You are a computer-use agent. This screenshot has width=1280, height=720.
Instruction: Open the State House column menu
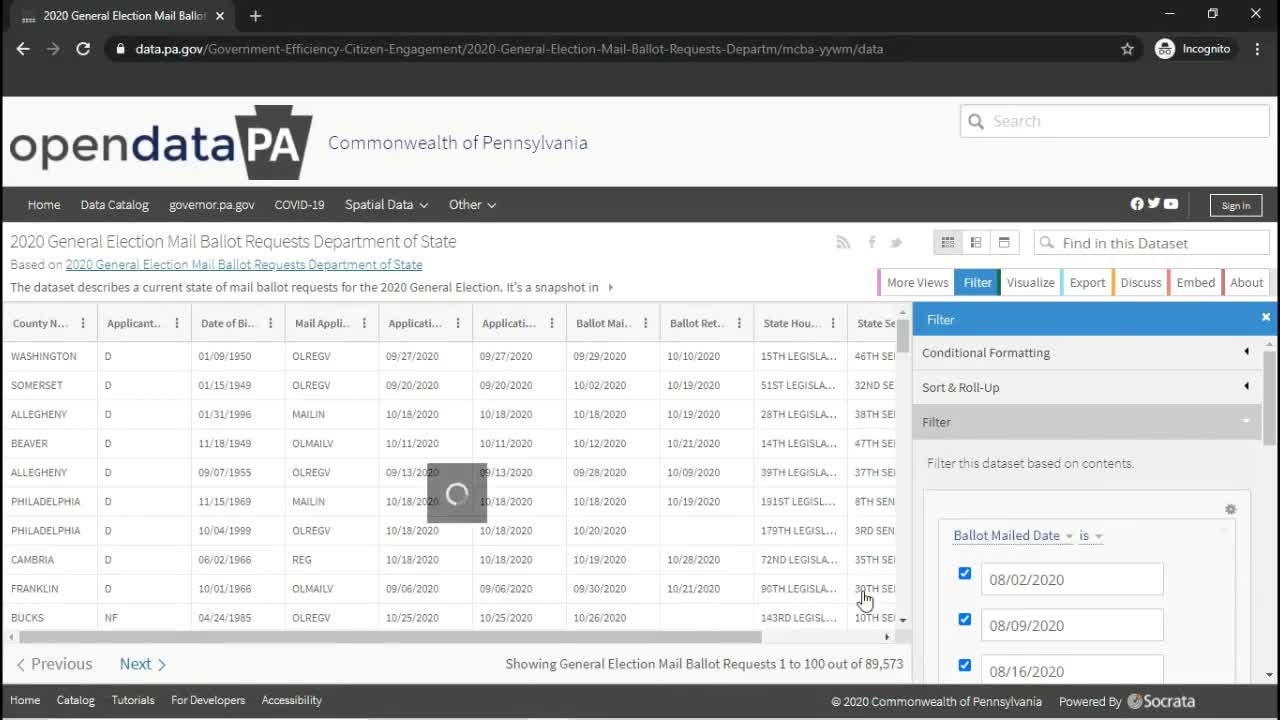(833, 323)
